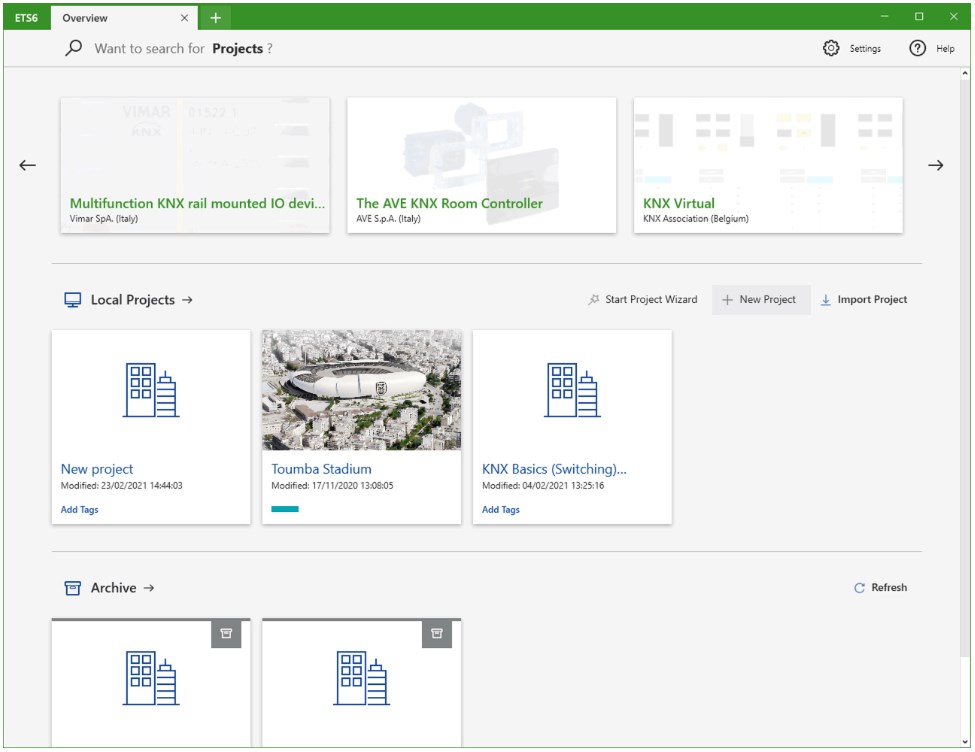Click the Refresh icon in Archive
975x752 pixels.
(859, 588)
